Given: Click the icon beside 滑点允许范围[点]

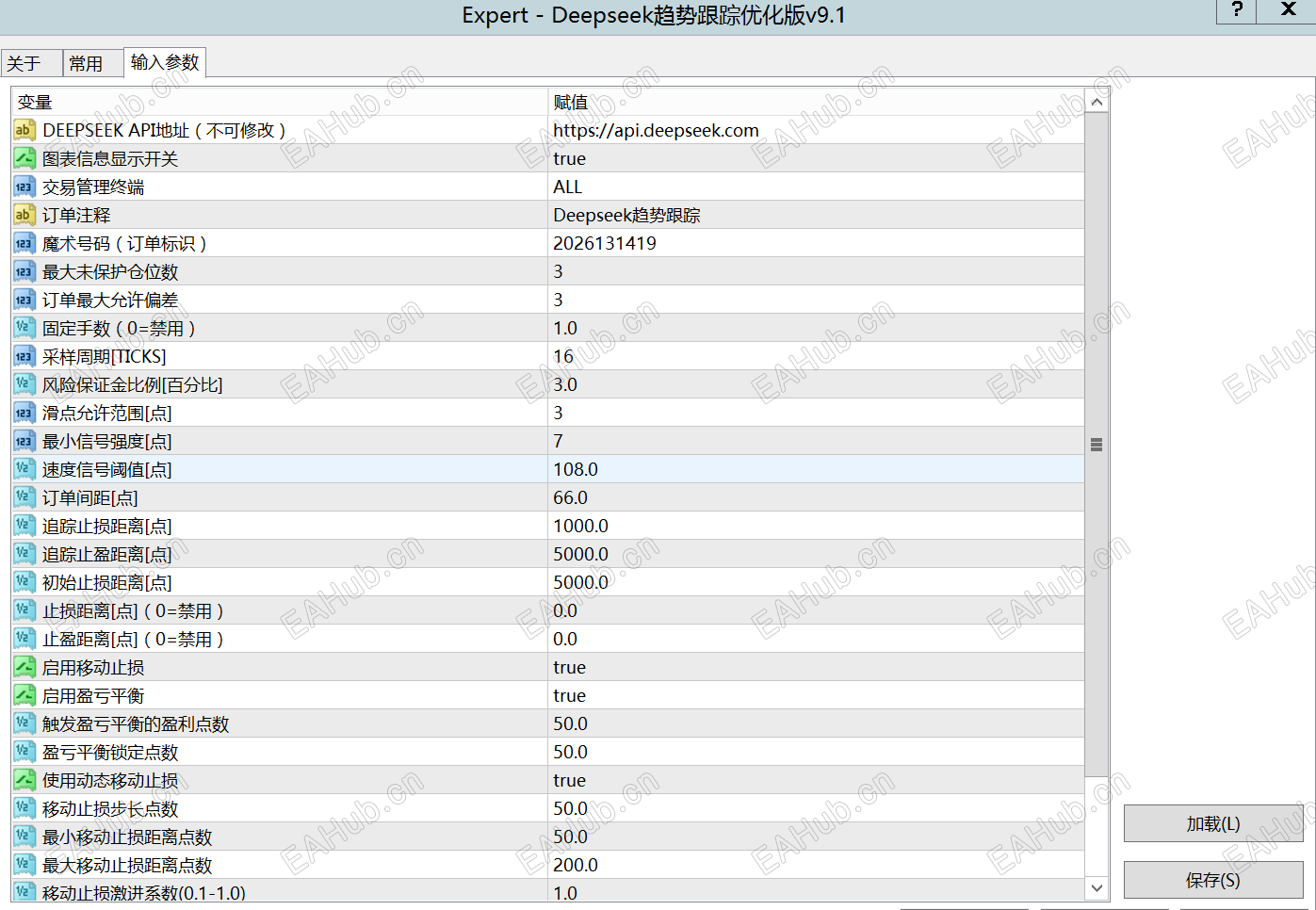Looking at the screenshot, I should coord(24,413).
